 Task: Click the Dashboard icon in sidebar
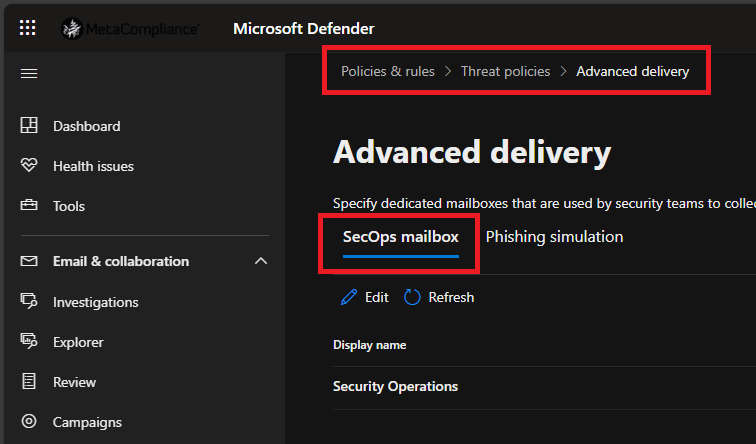coord(29,125)
